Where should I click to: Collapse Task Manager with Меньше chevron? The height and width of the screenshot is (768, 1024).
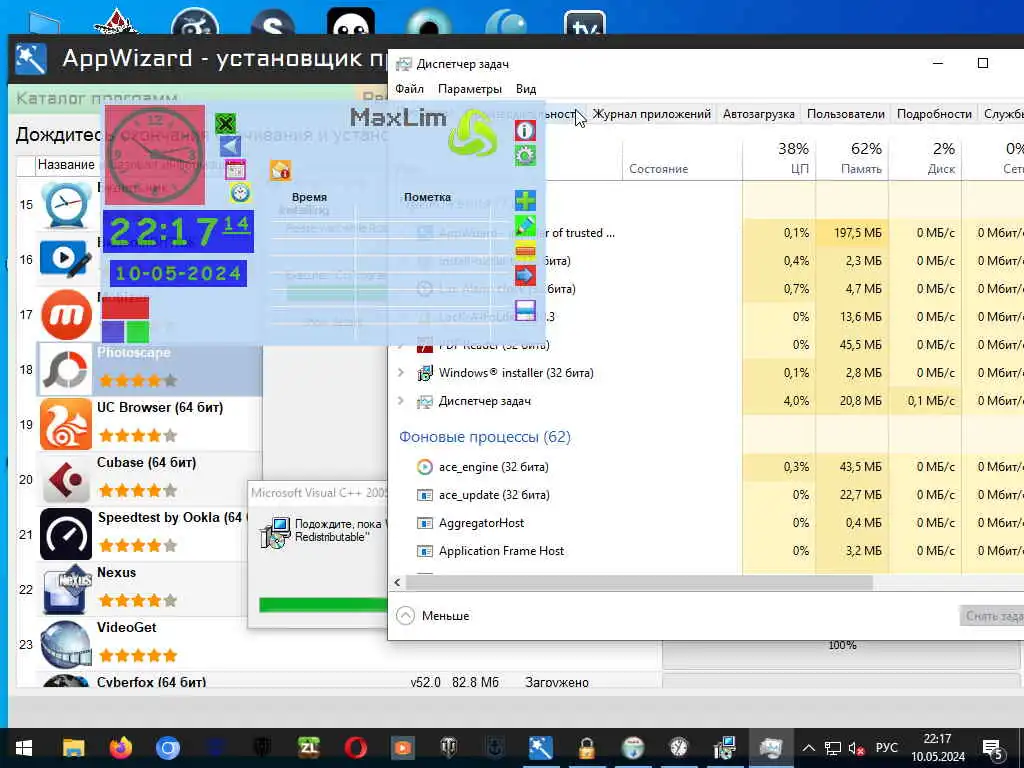pyautogui.click(x=406, y=616)
